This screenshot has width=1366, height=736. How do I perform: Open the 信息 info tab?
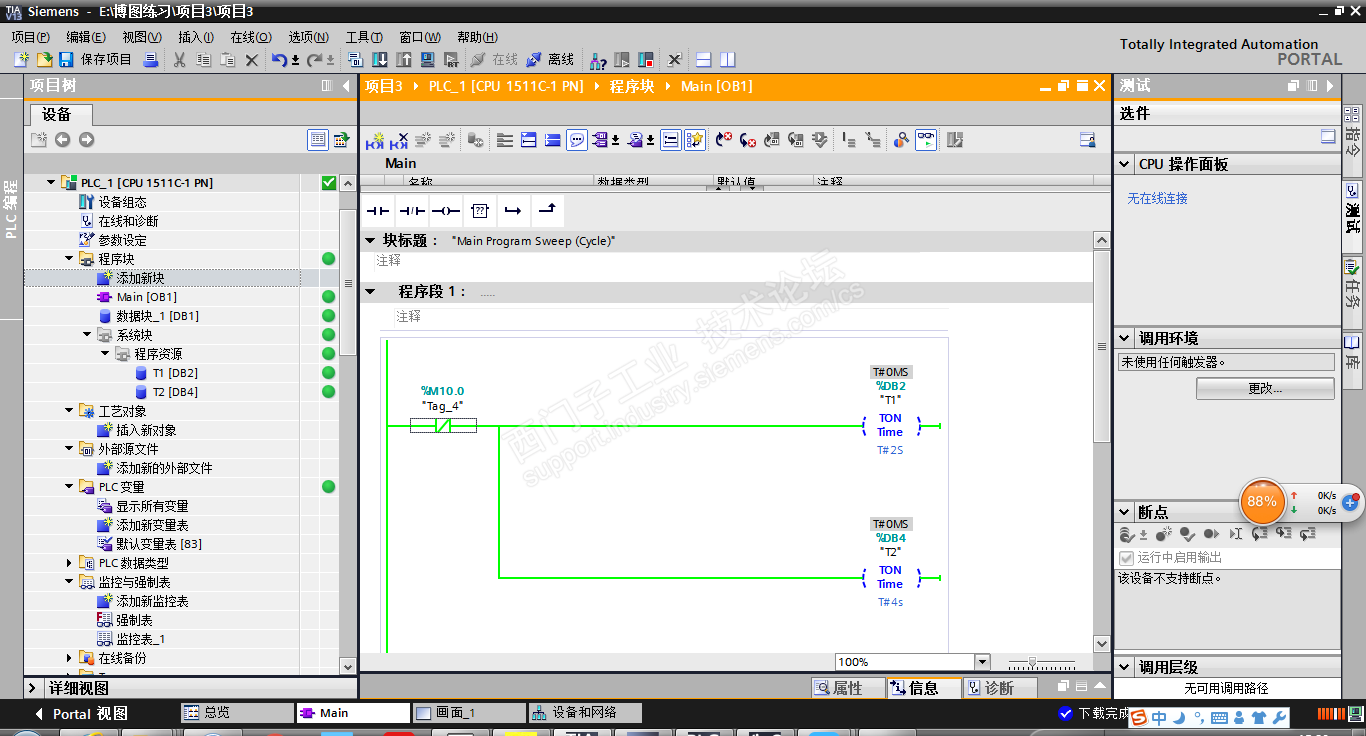click(x=924, y=688)
